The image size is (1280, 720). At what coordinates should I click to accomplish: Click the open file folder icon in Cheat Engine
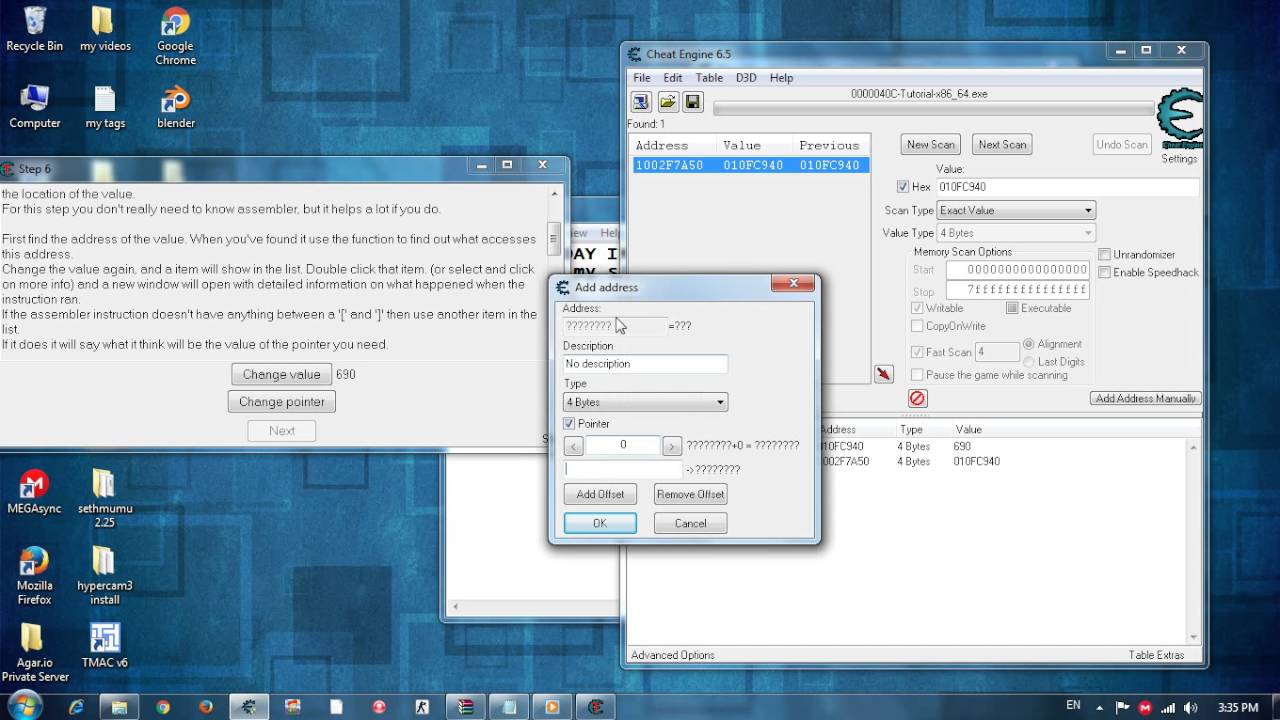(x=667, y=102)
